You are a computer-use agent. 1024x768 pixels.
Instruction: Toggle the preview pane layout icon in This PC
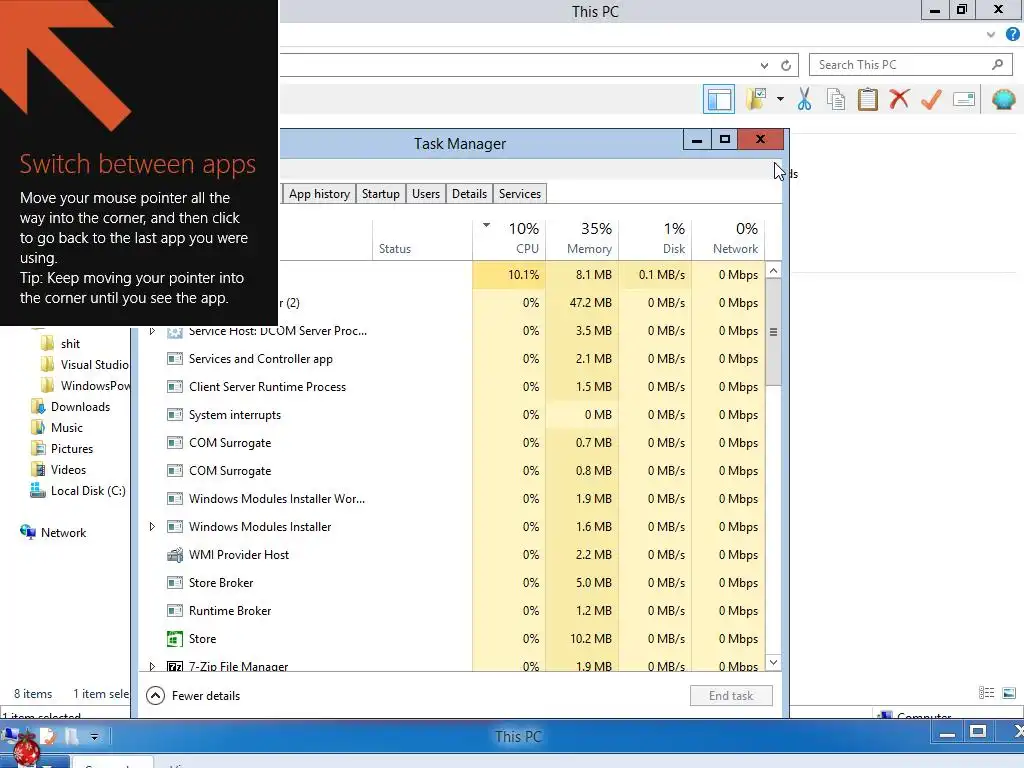click(x=718, y=100)
